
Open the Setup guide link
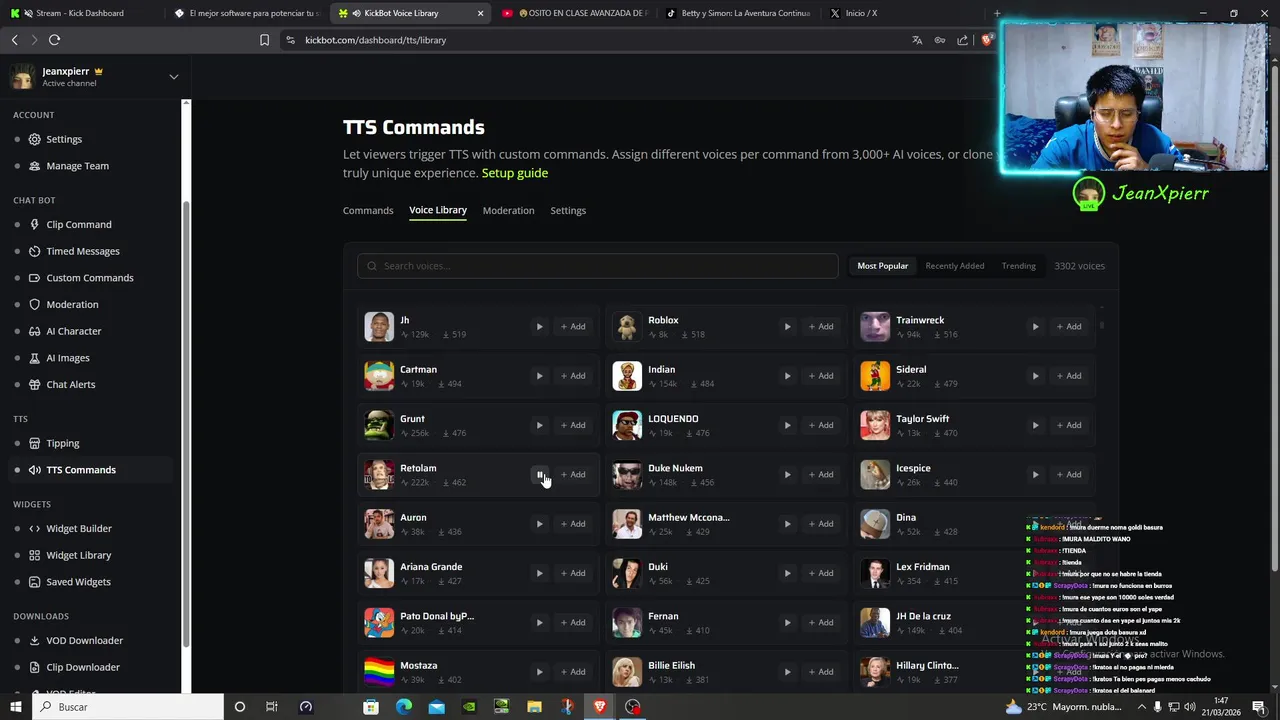pyautogui.click(x=515, y=173)
